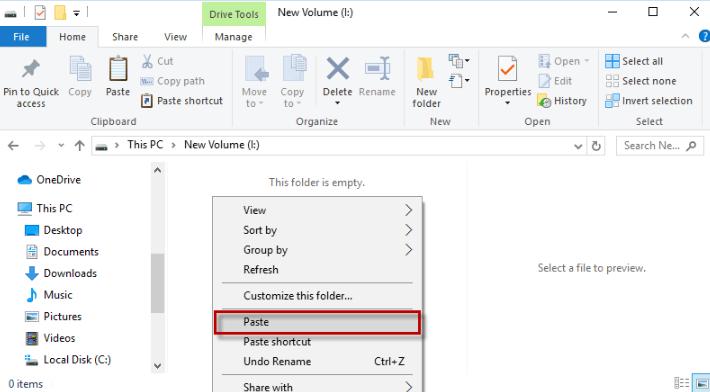Choose Refresh from context menu
The width and height of the screenshot is (710, 392).
pos(318,270)
